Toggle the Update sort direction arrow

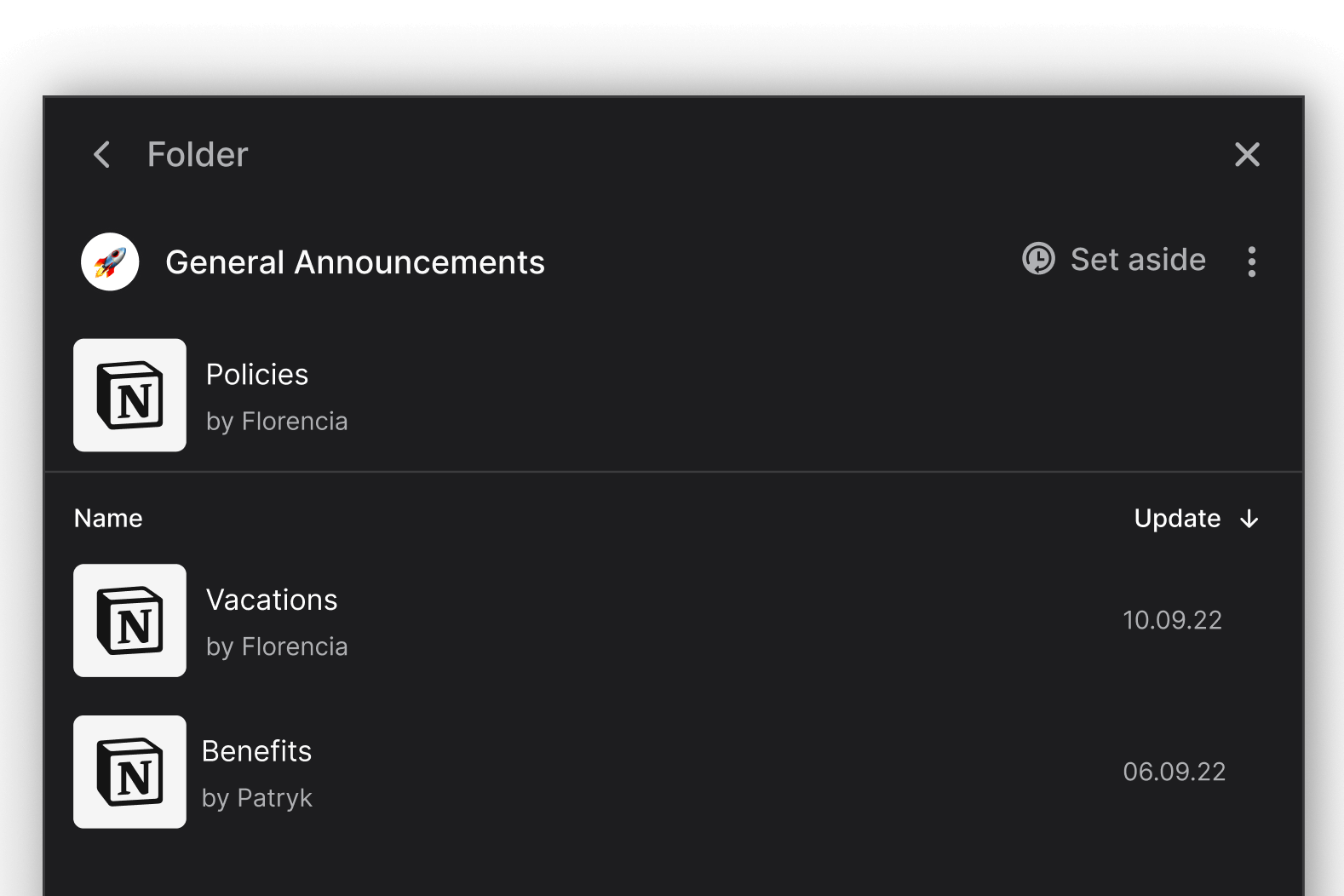click(x=1249, y=519)
